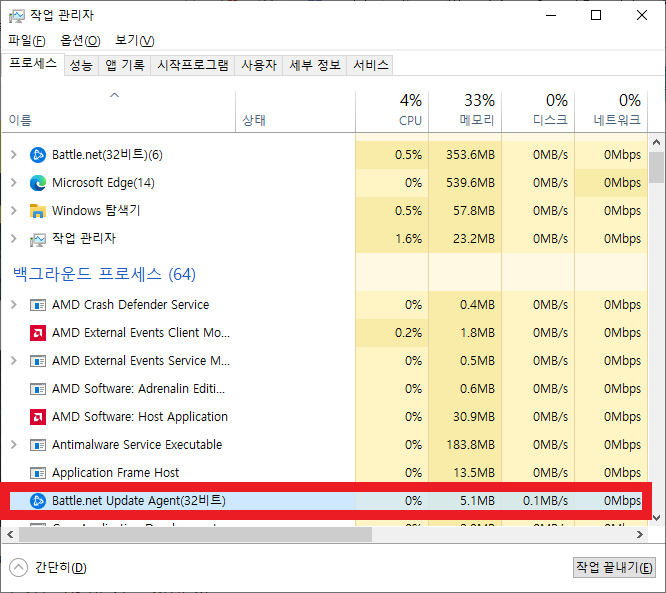
Task: Sort by the 상태 column header
Action: coord(295,111)
